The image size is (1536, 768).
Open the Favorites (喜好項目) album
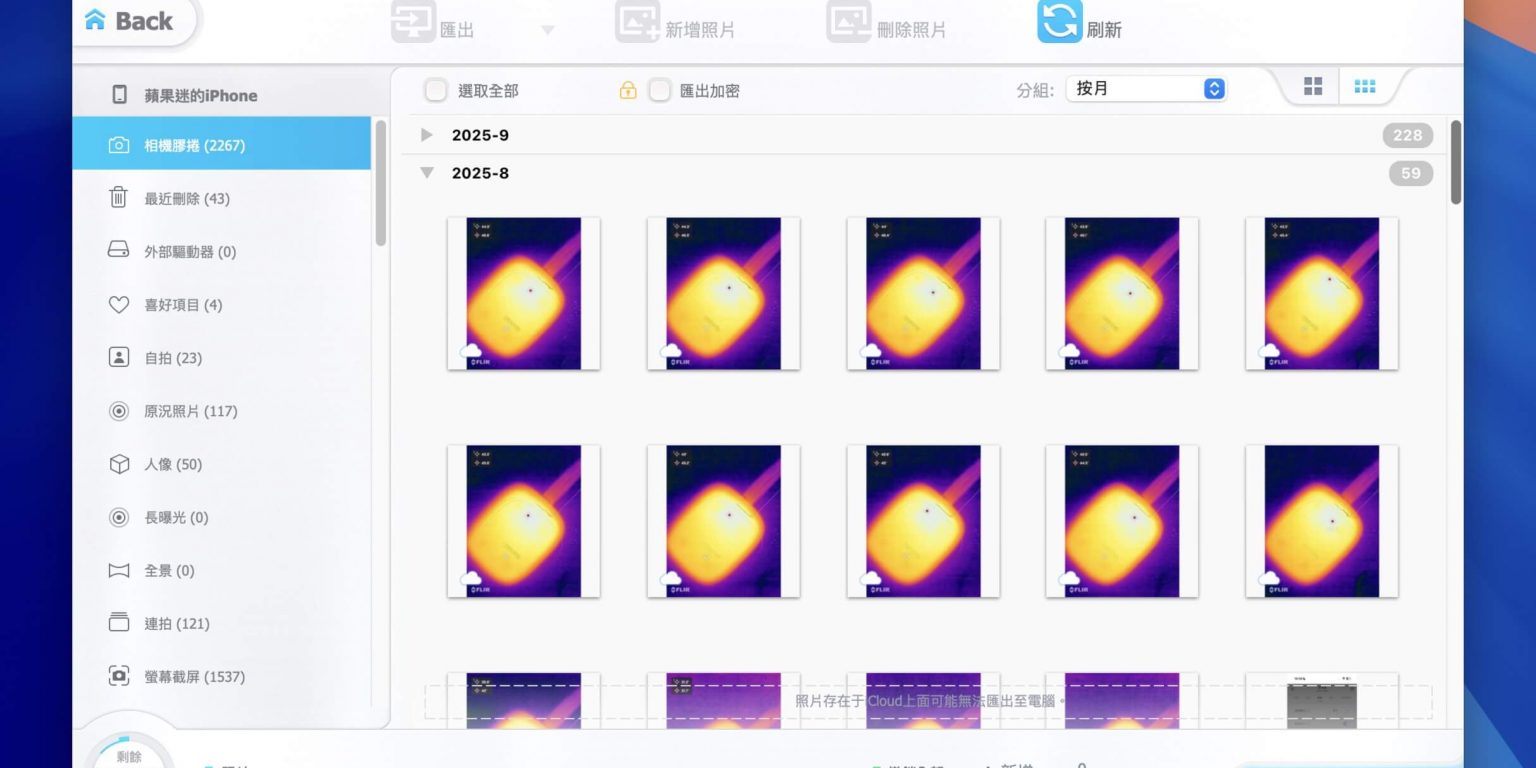[183, 304]
